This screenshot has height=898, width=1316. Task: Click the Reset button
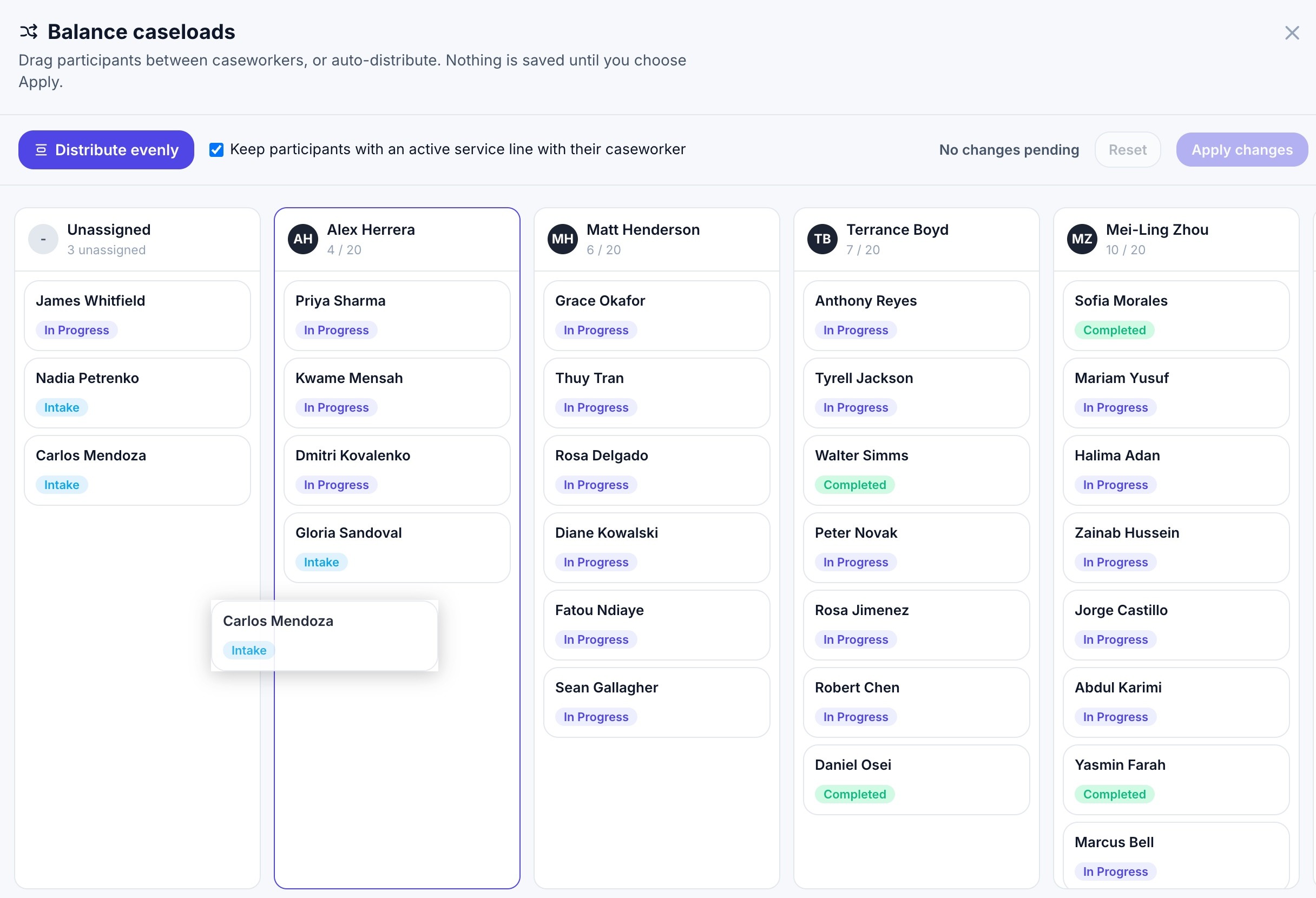pyautogui.click(x=1128, y=149)
